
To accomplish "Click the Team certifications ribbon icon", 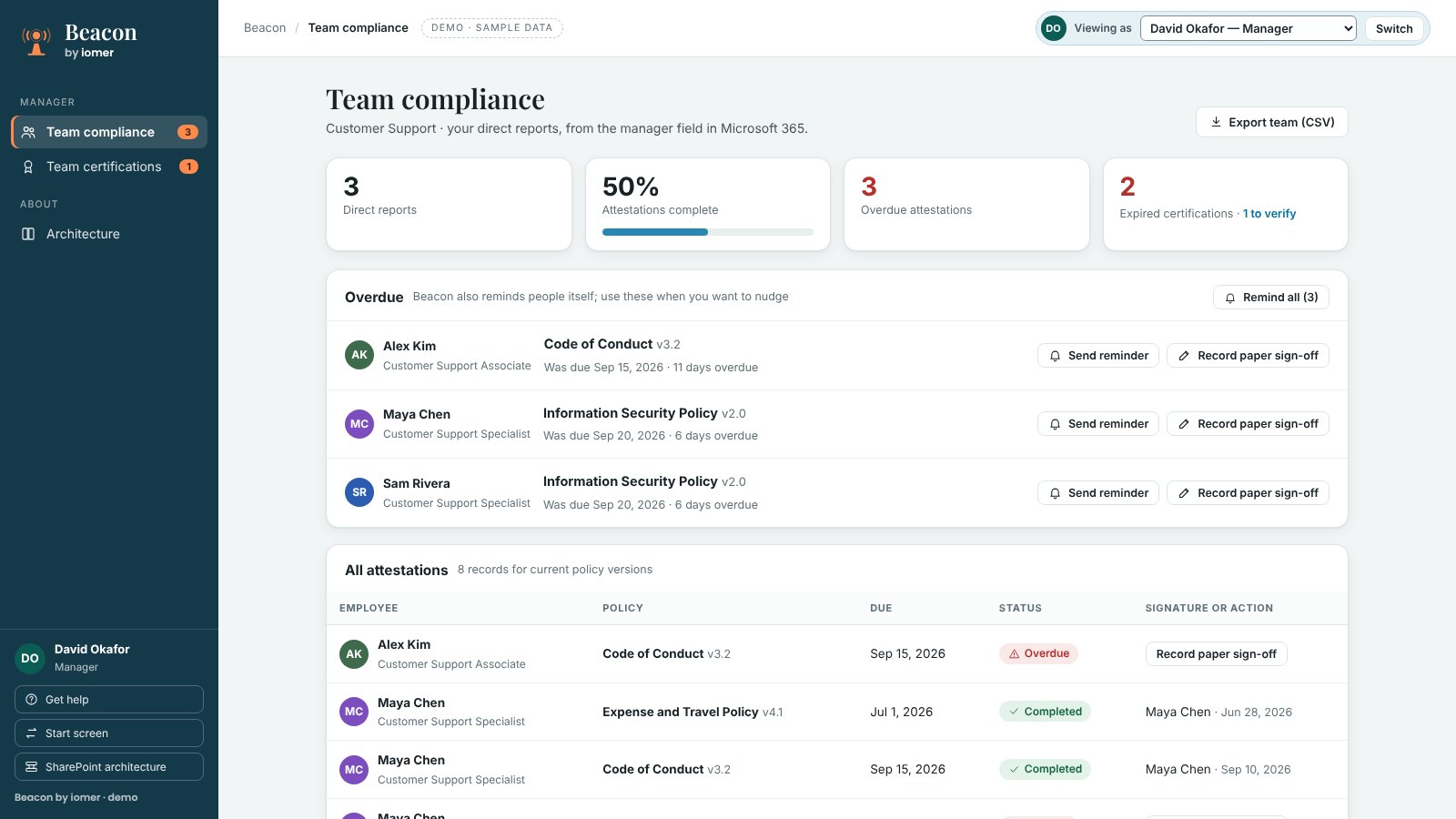I will (28, 167).
